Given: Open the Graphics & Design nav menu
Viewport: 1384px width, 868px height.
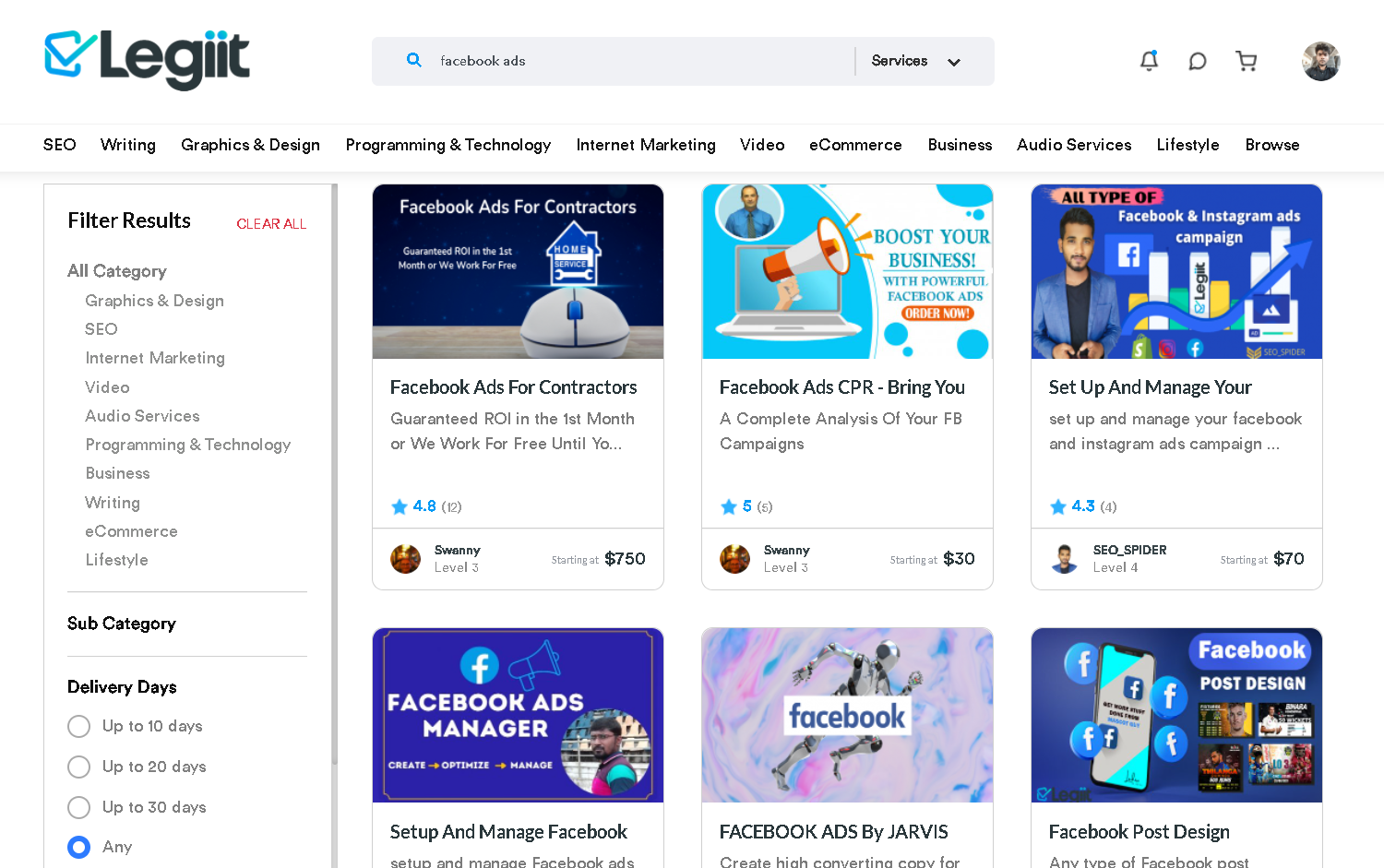Looking at the screenshot, I should click(251, 145).
